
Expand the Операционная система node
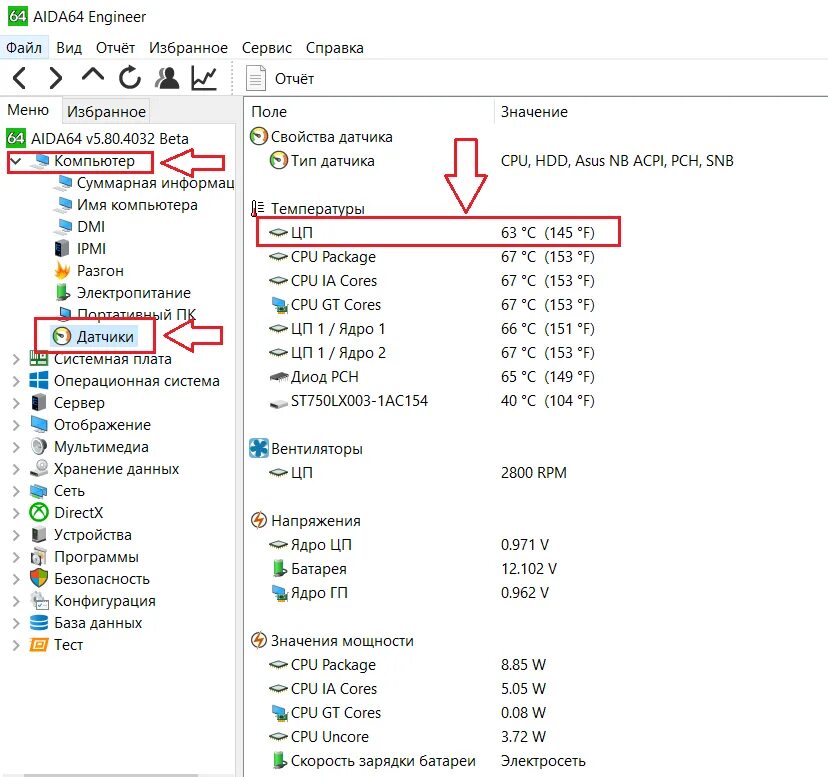[16, 381]
